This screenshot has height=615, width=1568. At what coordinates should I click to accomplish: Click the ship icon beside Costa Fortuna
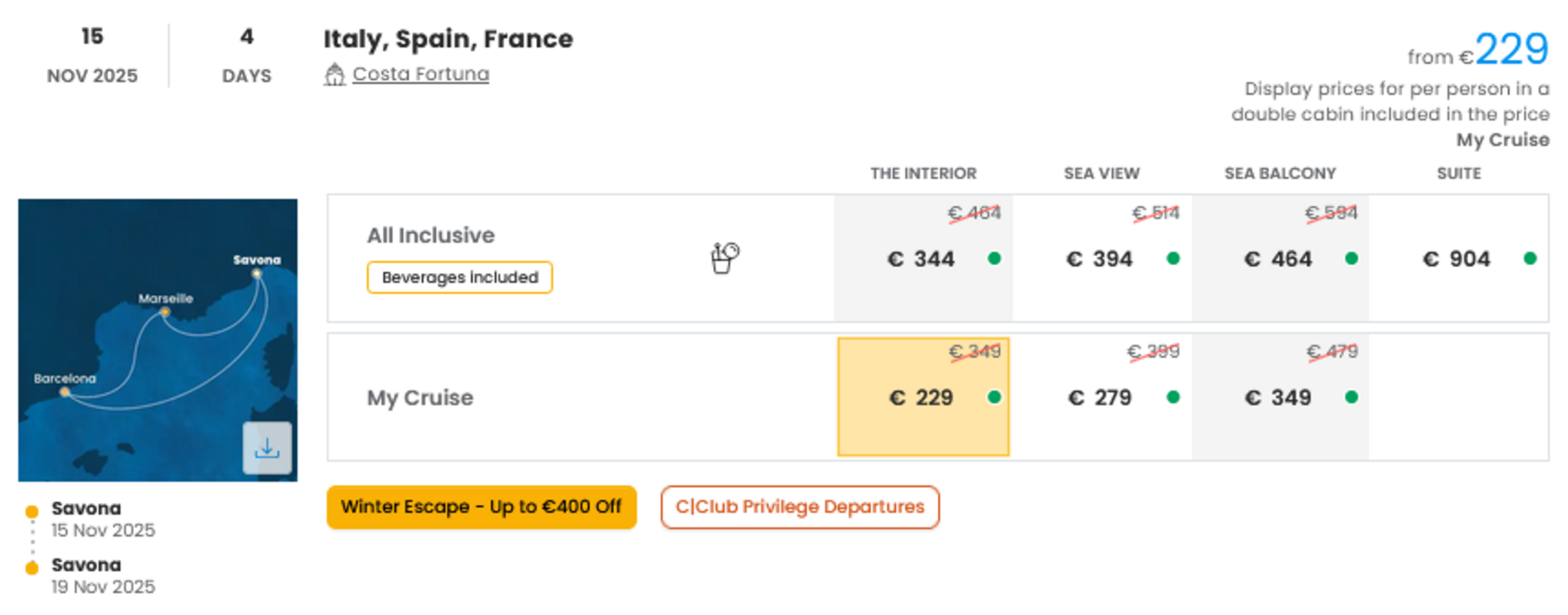pos(335,75)
